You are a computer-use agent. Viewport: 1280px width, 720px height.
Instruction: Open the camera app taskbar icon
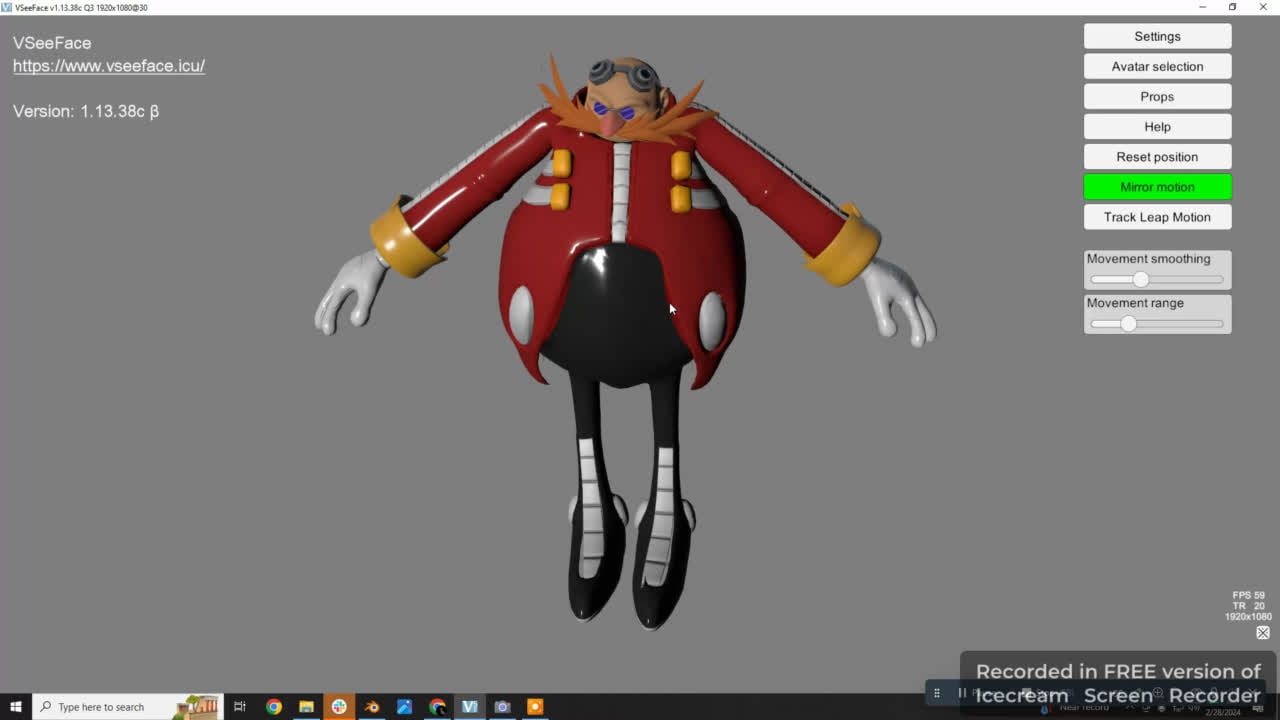click(x=502, y=707)
